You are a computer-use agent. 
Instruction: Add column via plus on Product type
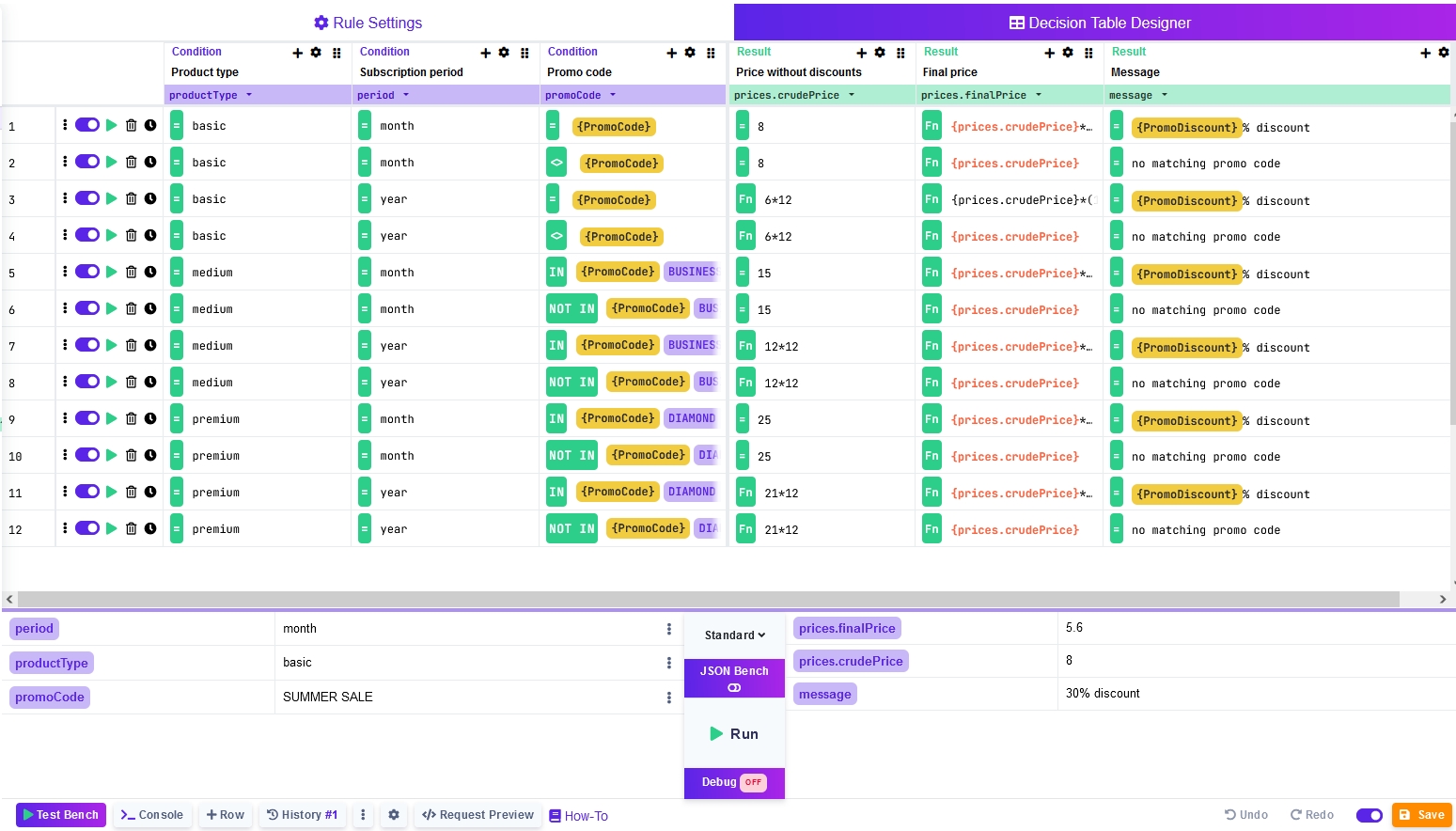[298, 54]
